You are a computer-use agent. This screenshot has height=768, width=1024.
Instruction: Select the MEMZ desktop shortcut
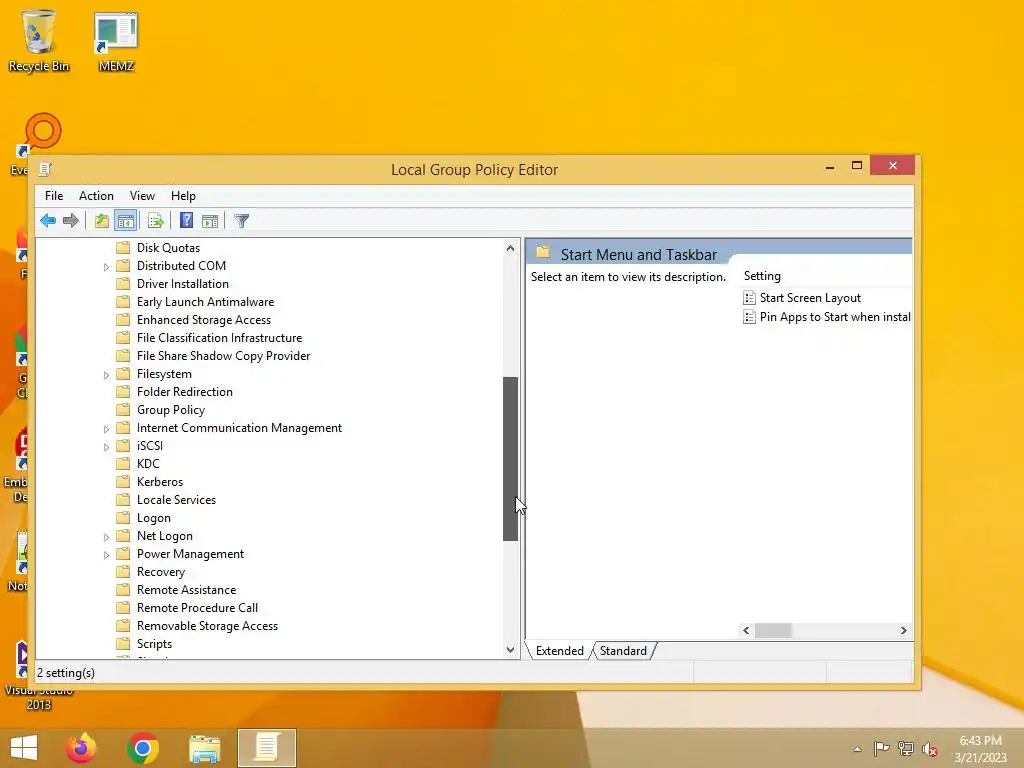pos(116,42)
